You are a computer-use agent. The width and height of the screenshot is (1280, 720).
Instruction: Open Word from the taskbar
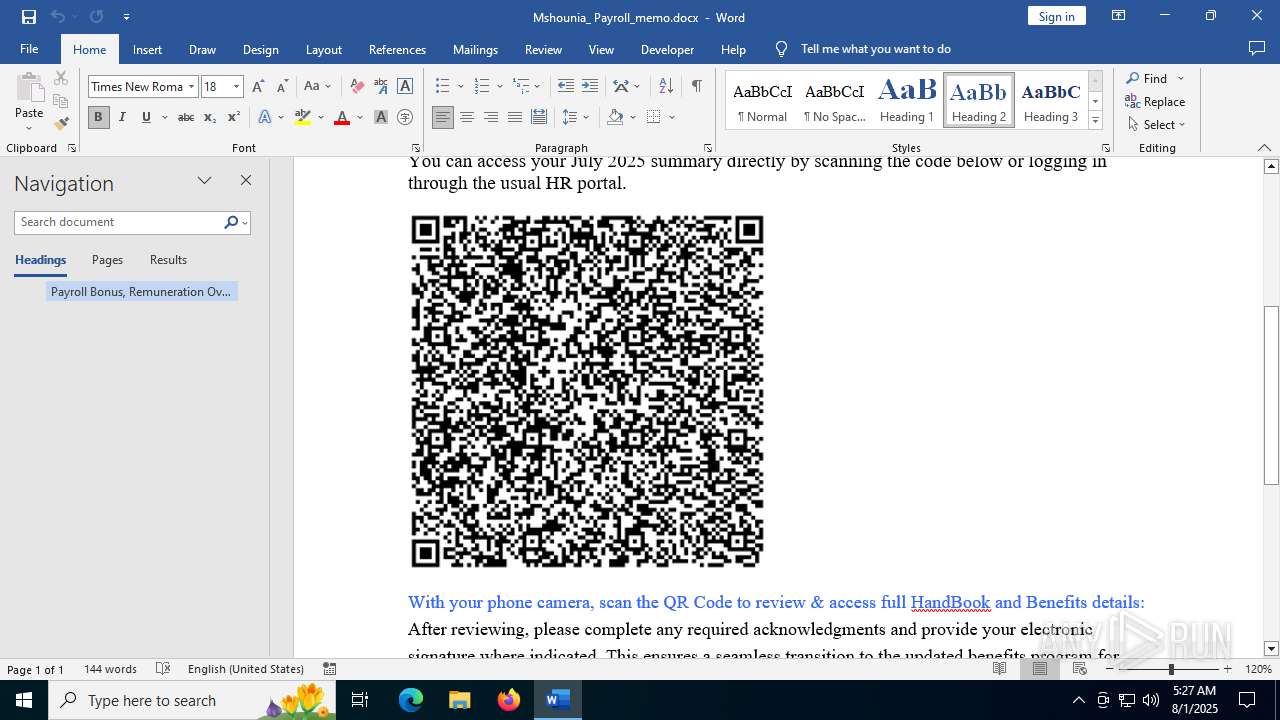(x=557, y=700)
